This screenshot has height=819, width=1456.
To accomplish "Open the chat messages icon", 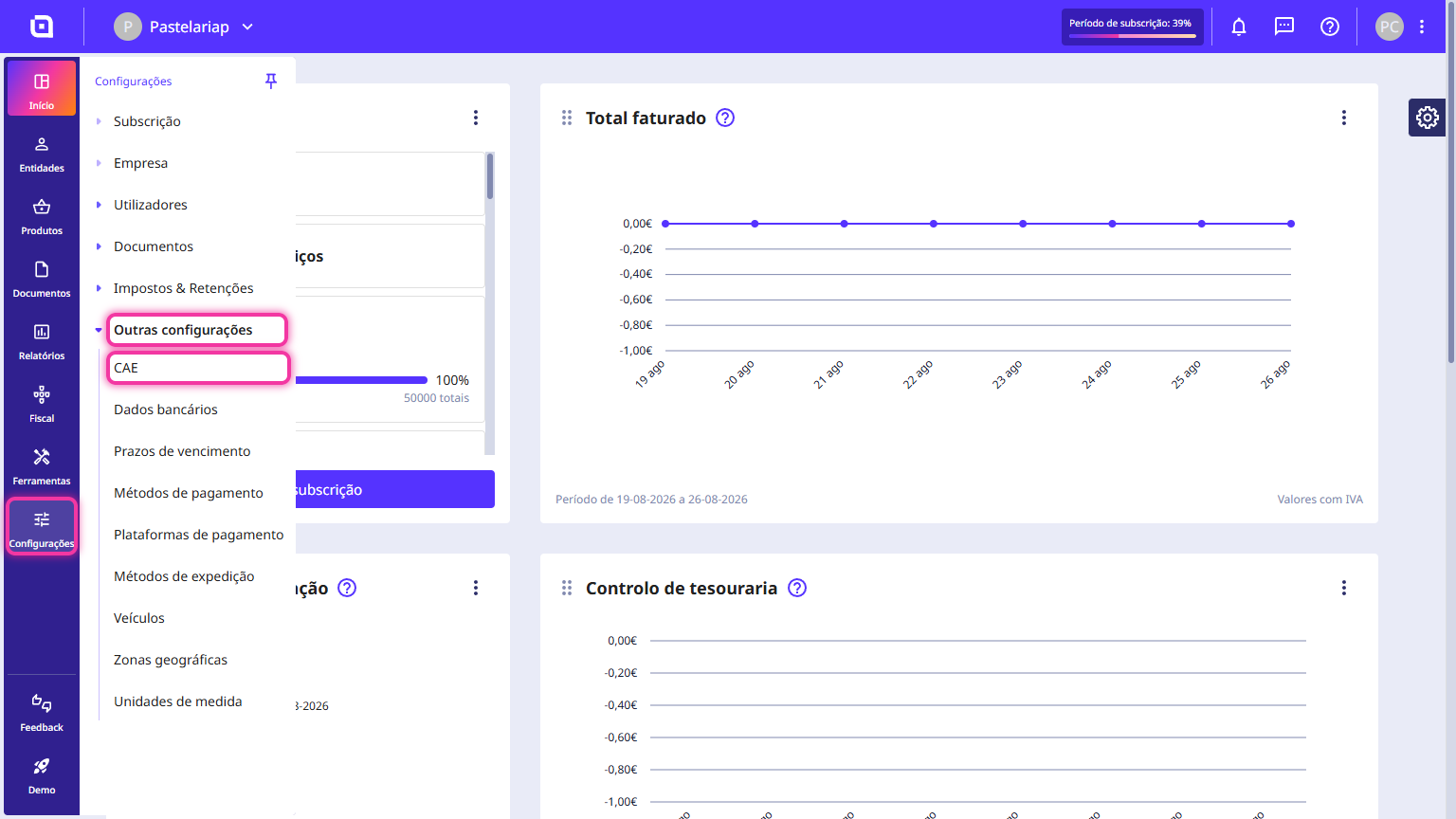I will point(1284,27).
